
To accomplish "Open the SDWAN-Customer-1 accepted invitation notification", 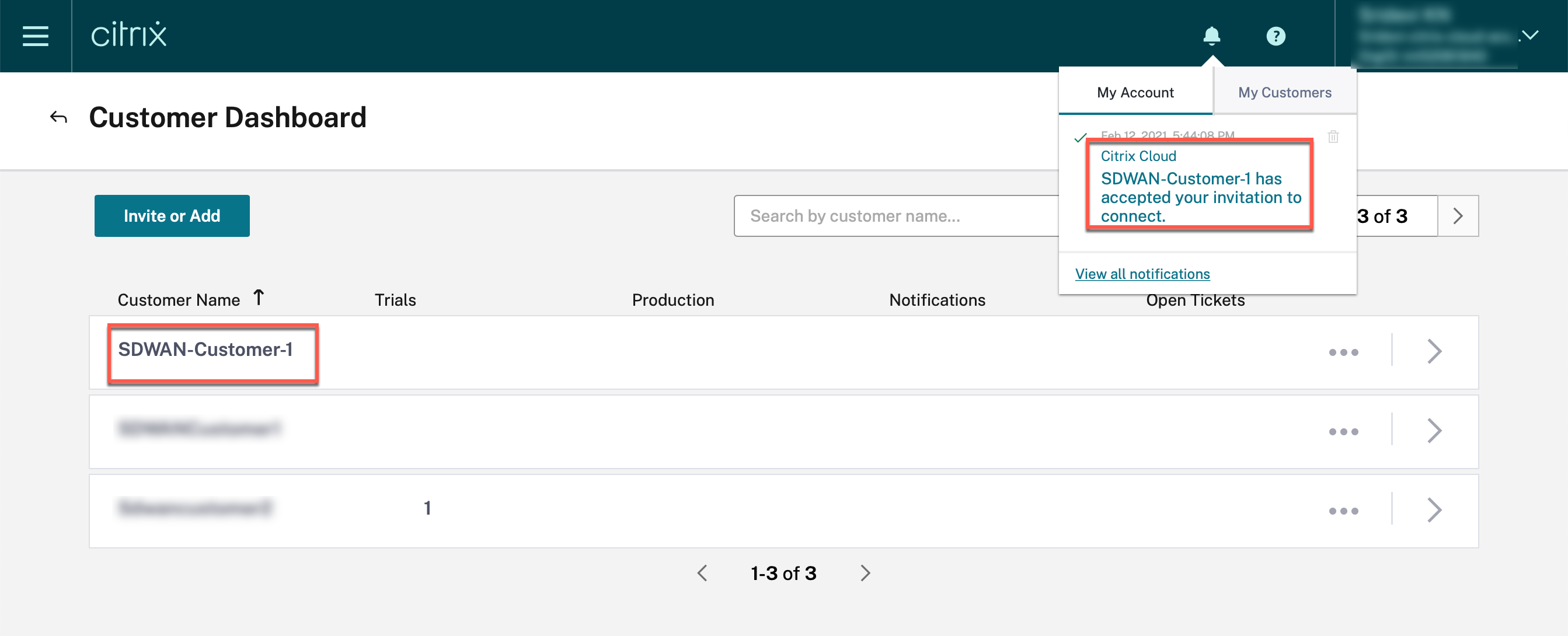I will 1200,197.
